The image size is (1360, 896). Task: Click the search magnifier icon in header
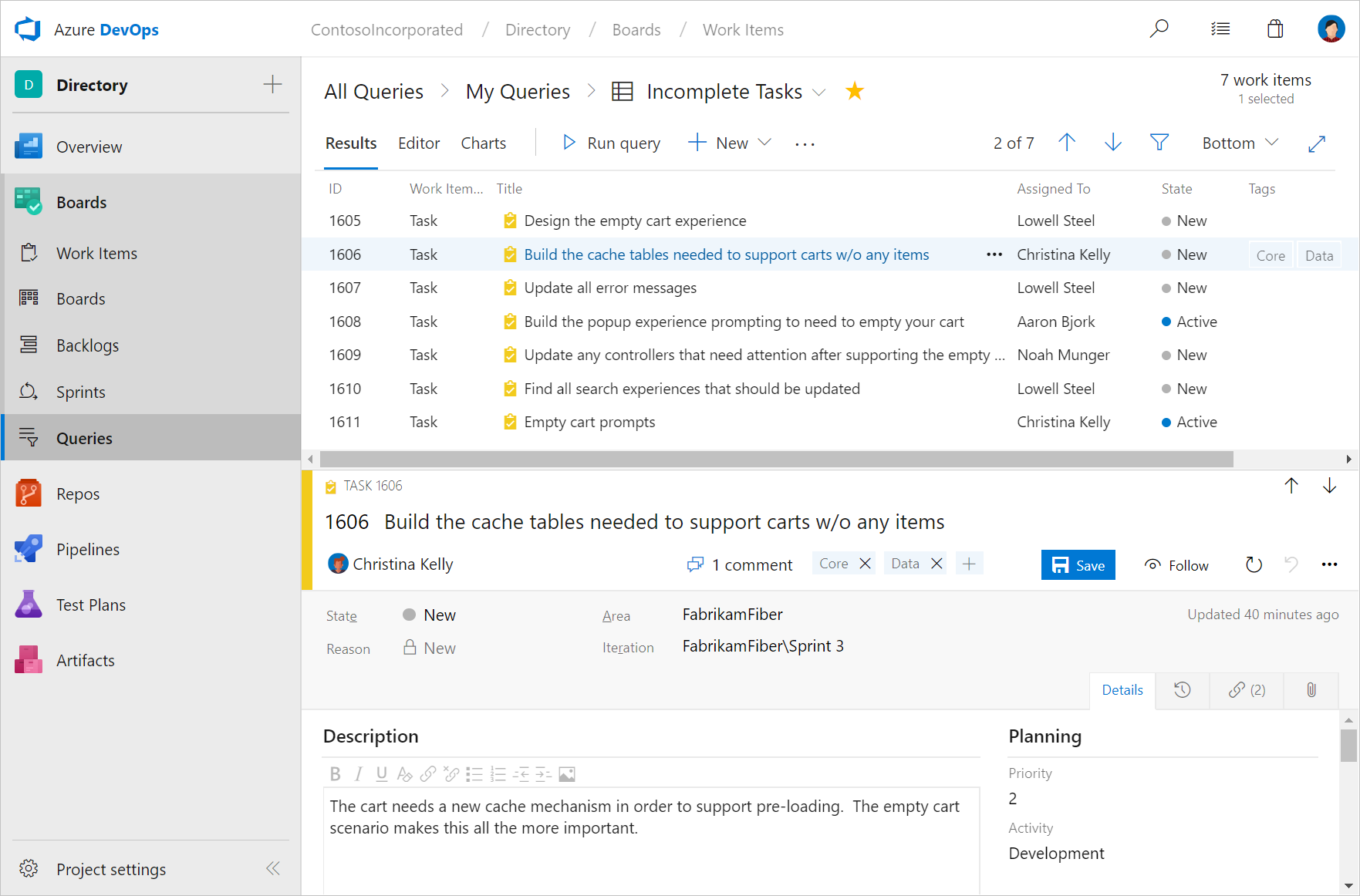[1159, 29]
